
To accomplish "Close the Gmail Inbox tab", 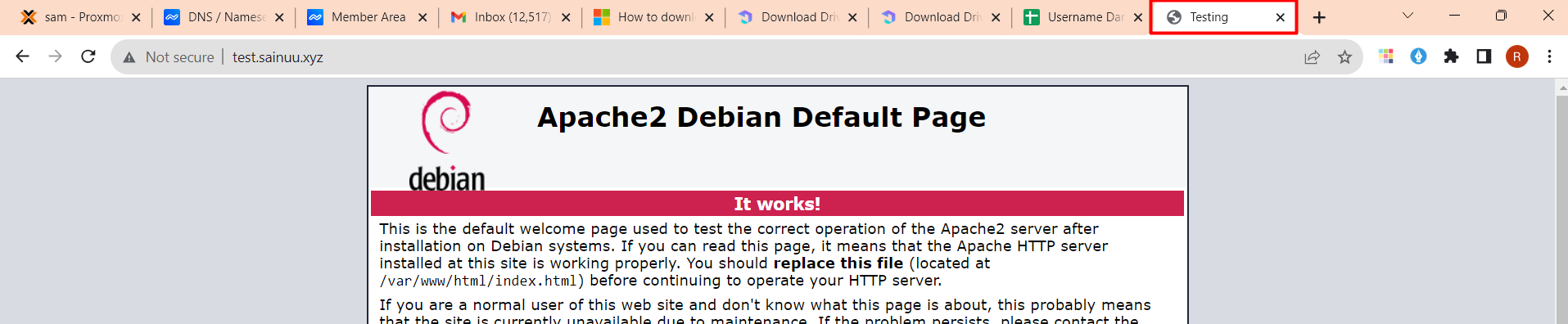I will [x=566, y=17].
